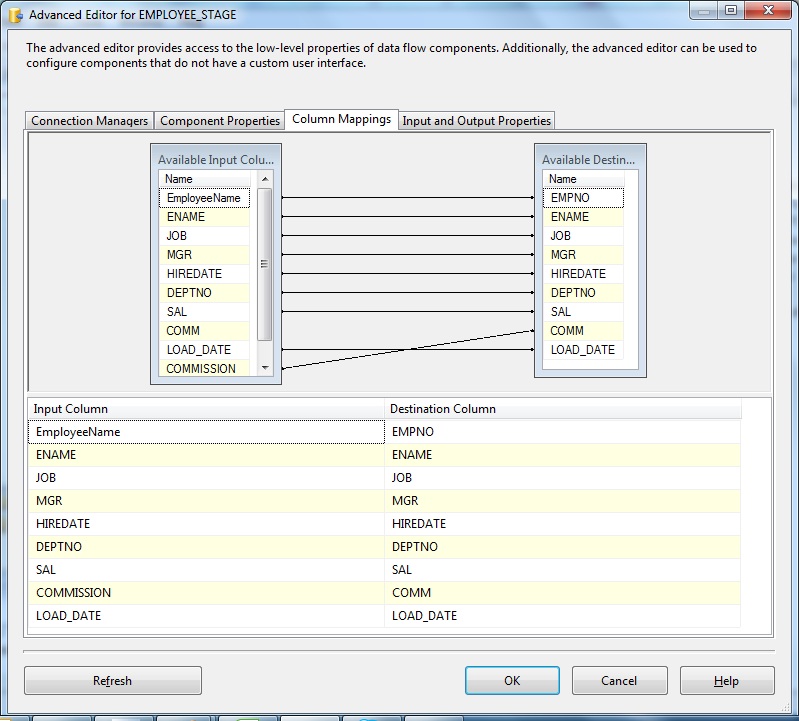This screenshot has height=721, width=799.
Task: Open DEPTNO cell in Input Column grid
Action: 206,547
